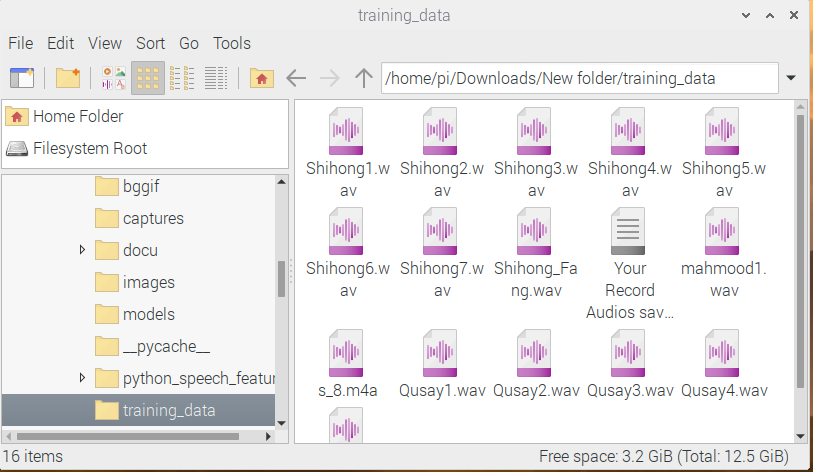Expand the docu folder tree node
The image size is (813, 472).
point(82,250)
